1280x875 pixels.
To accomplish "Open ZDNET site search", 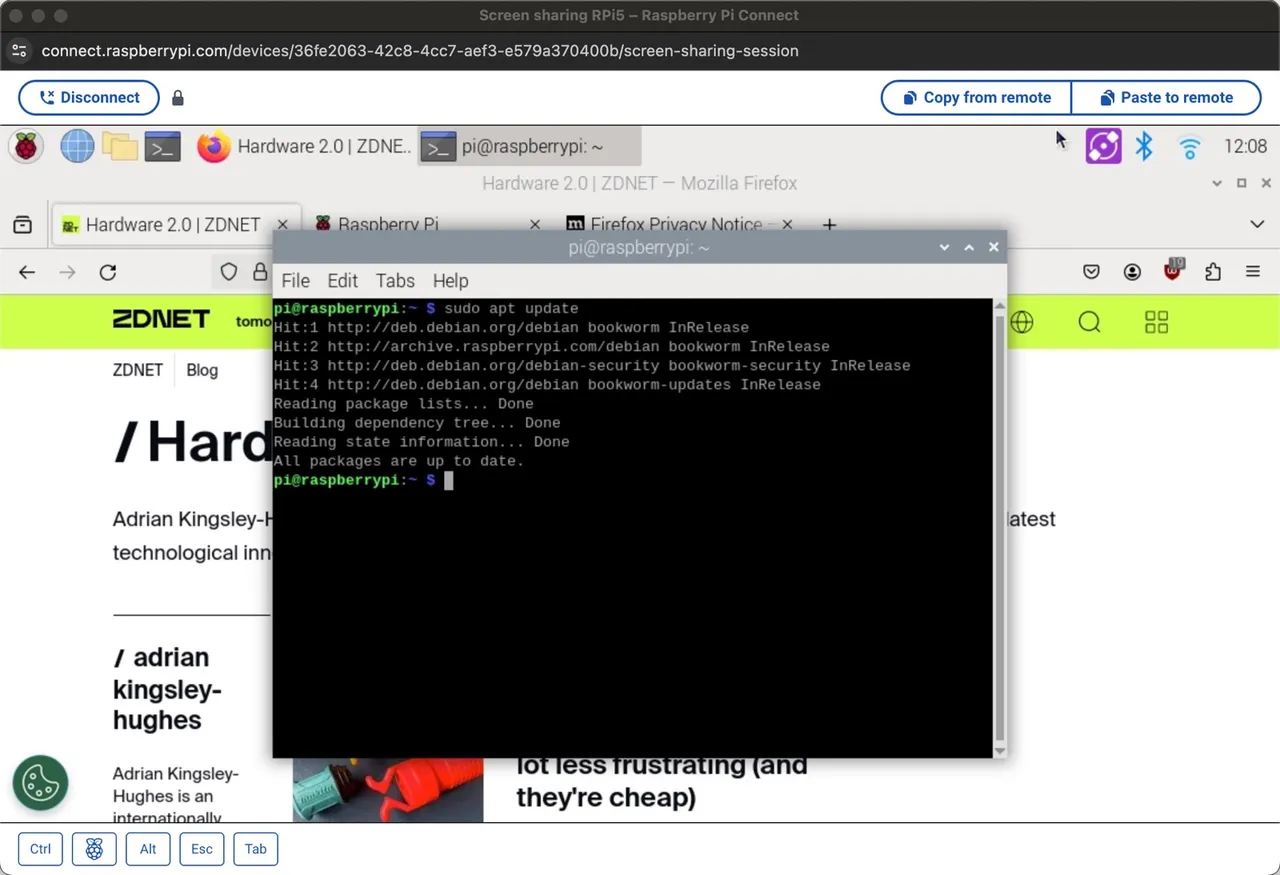I will 1089,322.
